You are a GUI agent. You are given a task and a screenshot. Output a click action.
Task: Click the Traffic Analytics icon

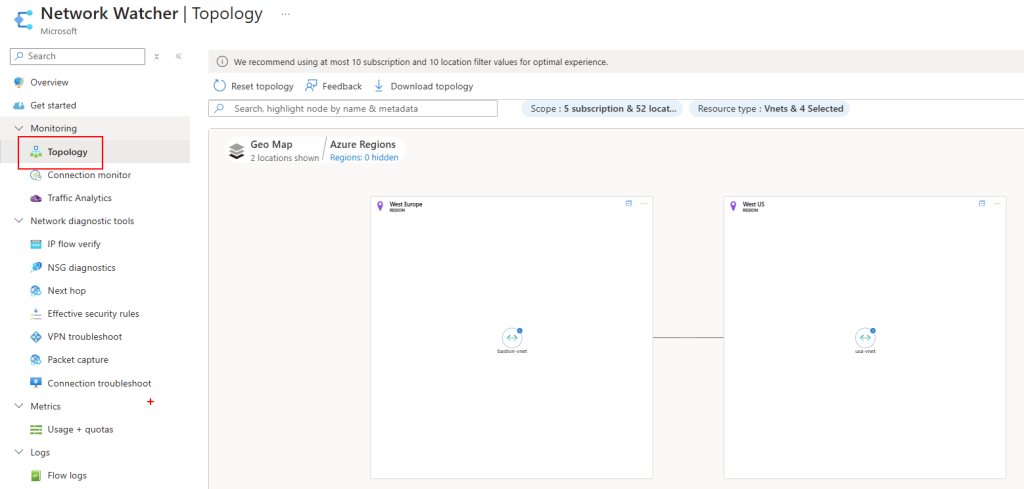pos(36,198)
